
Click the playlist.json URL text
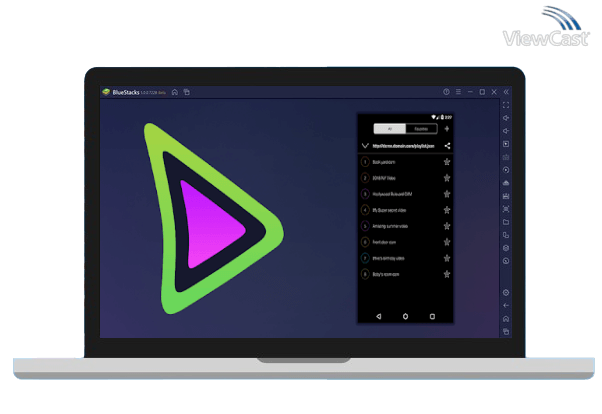pyautogui.click(x=403, y=146)
